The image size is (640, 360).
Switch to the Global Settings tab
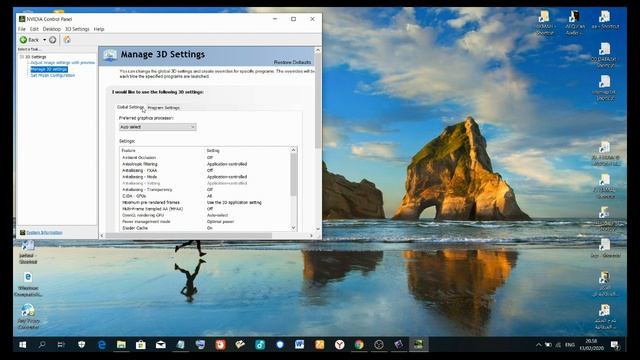131,107
